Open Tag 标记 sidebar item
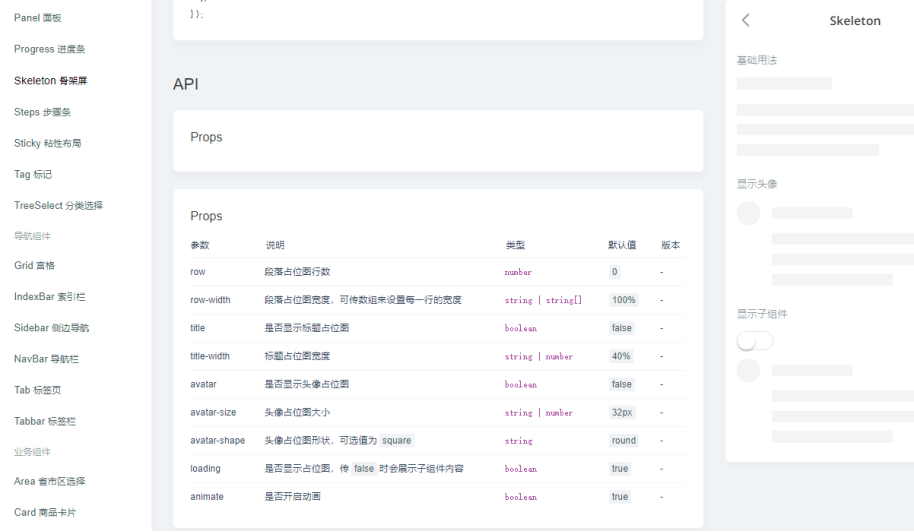914x532 pixels. click(x=33, y=174)
